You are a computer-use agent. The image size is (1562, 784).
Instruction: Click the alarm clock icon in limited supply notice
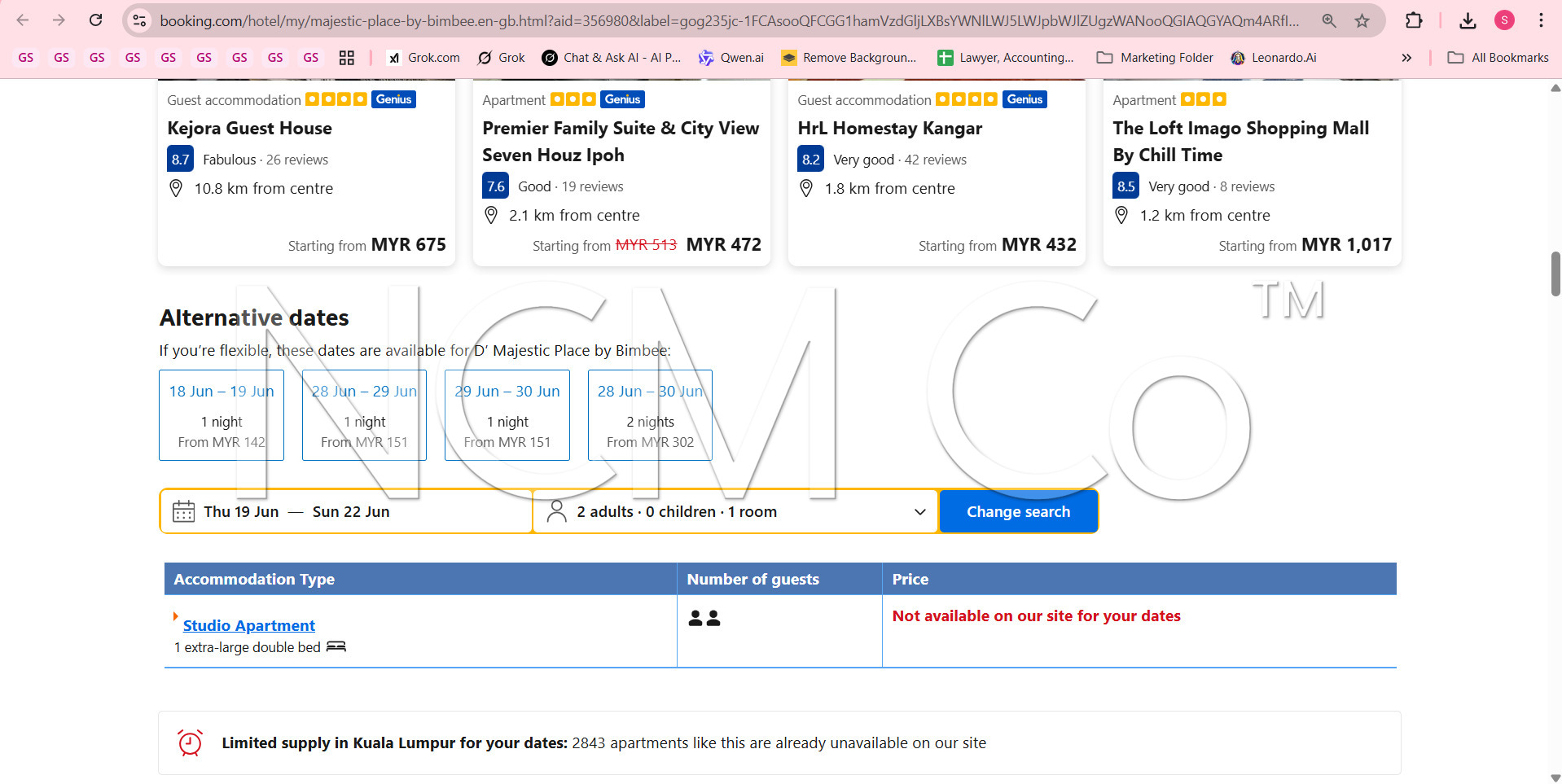tap(190, 742)
